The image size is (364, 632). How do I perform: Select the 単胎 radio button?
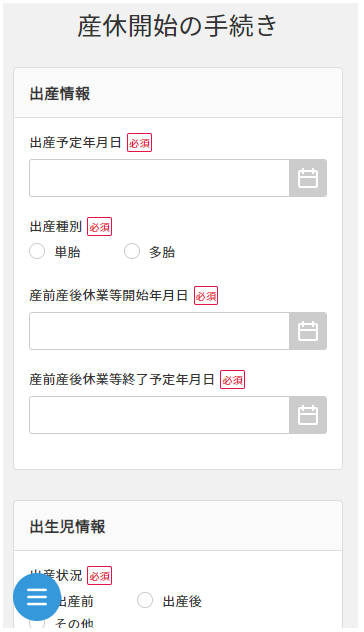(x=37, y=252)
